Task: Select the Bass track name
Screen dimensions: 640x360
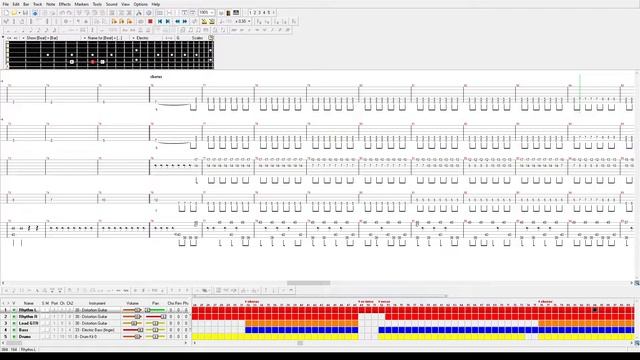Action: tap(24, 330)
